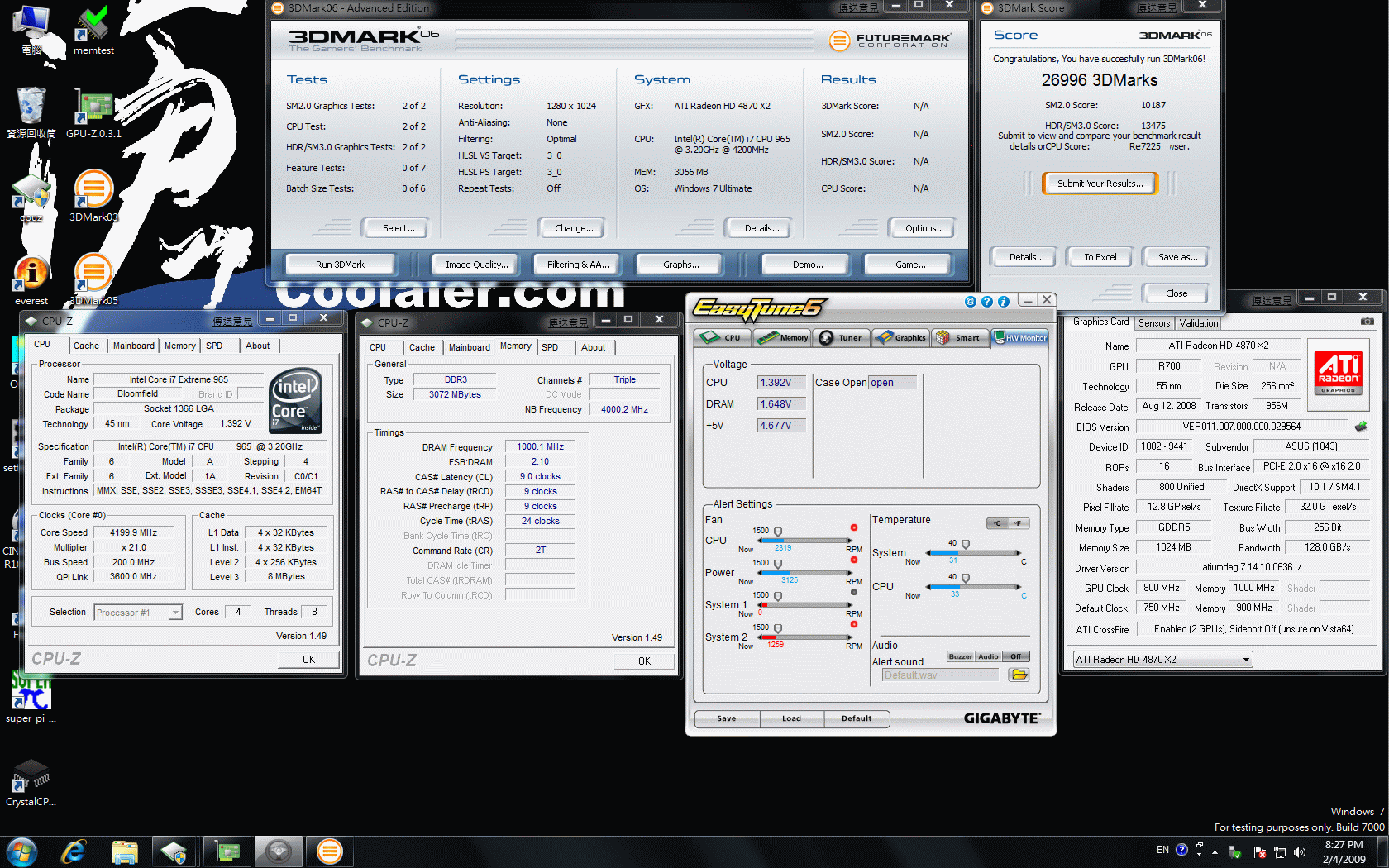Set alert sound to Buzzer
Screen dimensions: 1389x868
coord(960,656)
